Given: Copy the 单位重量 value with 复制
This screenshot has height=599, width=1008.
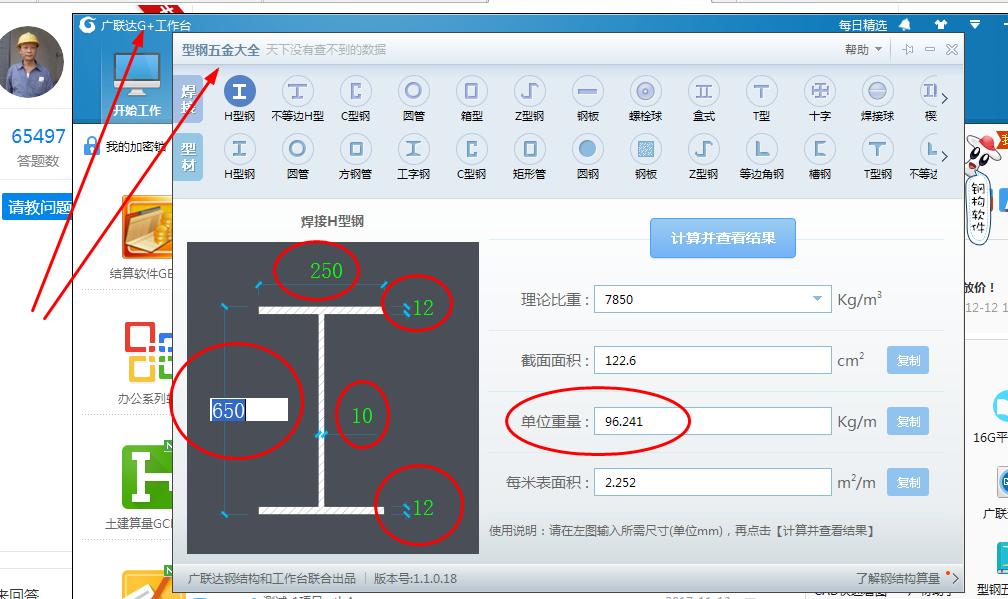Looking at the screenshot, I should click(x=908, y=422).
